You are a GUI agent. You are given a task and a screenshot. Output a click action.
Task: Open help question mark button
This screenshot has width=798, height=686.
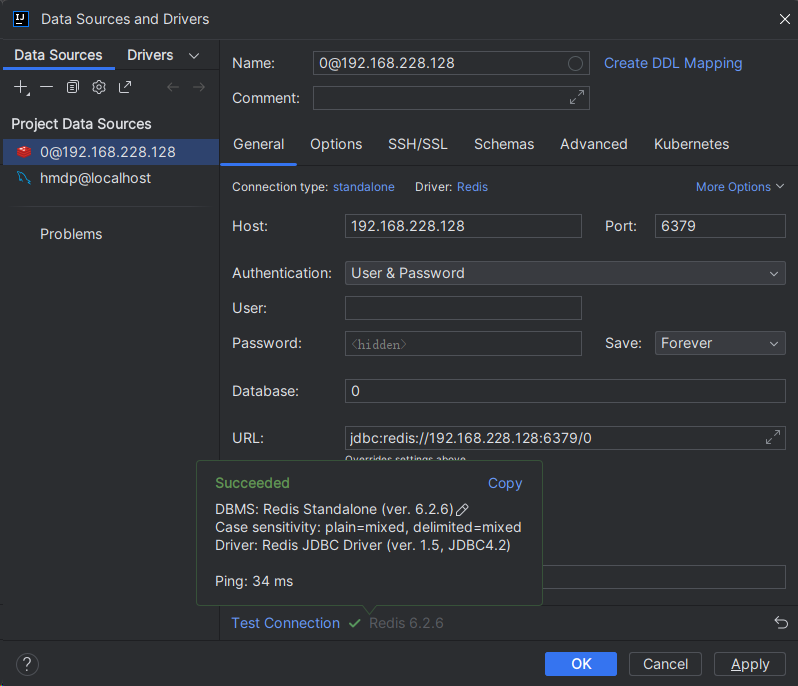point(27,664)
